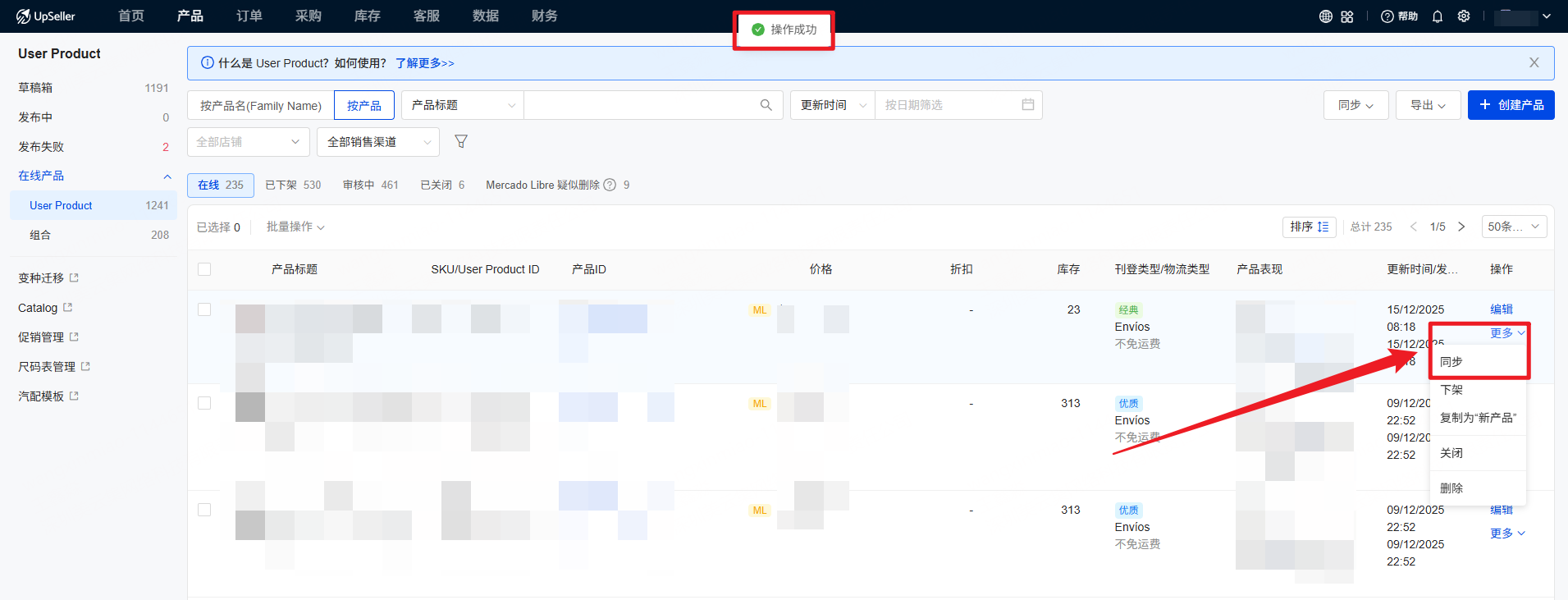1568x600 pixels.
Task: Open the settings gear icon
Action: (x=1463, y=16)
